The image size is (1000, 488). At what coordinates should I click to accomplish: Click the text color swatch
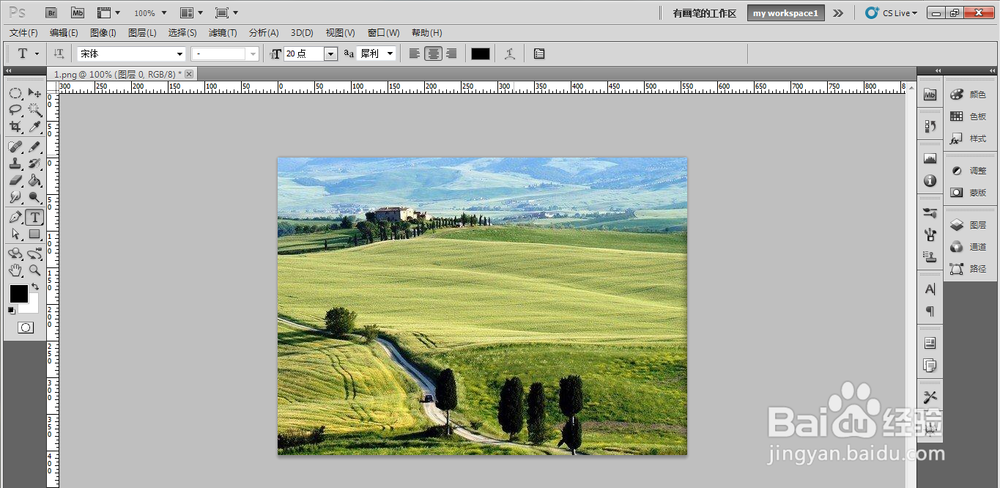click(x=480, y=54)
